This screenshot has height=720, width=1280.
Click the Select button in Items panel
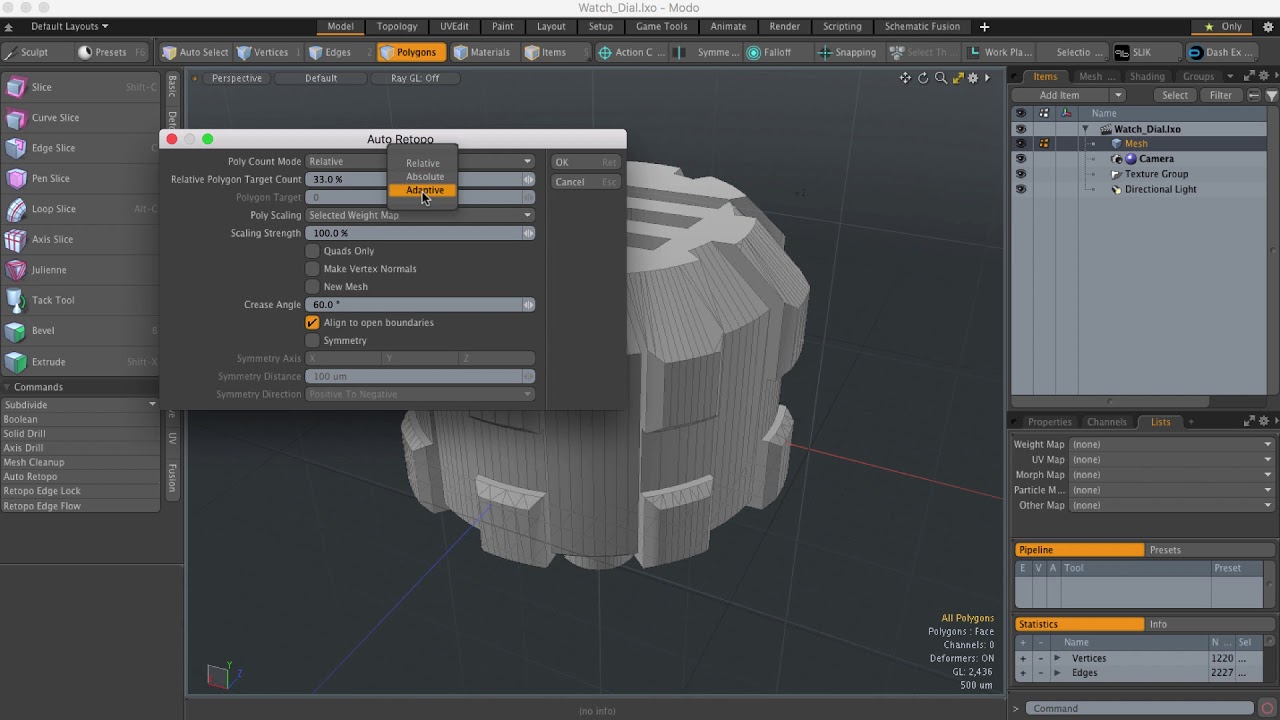click(x=1175, y=95)
